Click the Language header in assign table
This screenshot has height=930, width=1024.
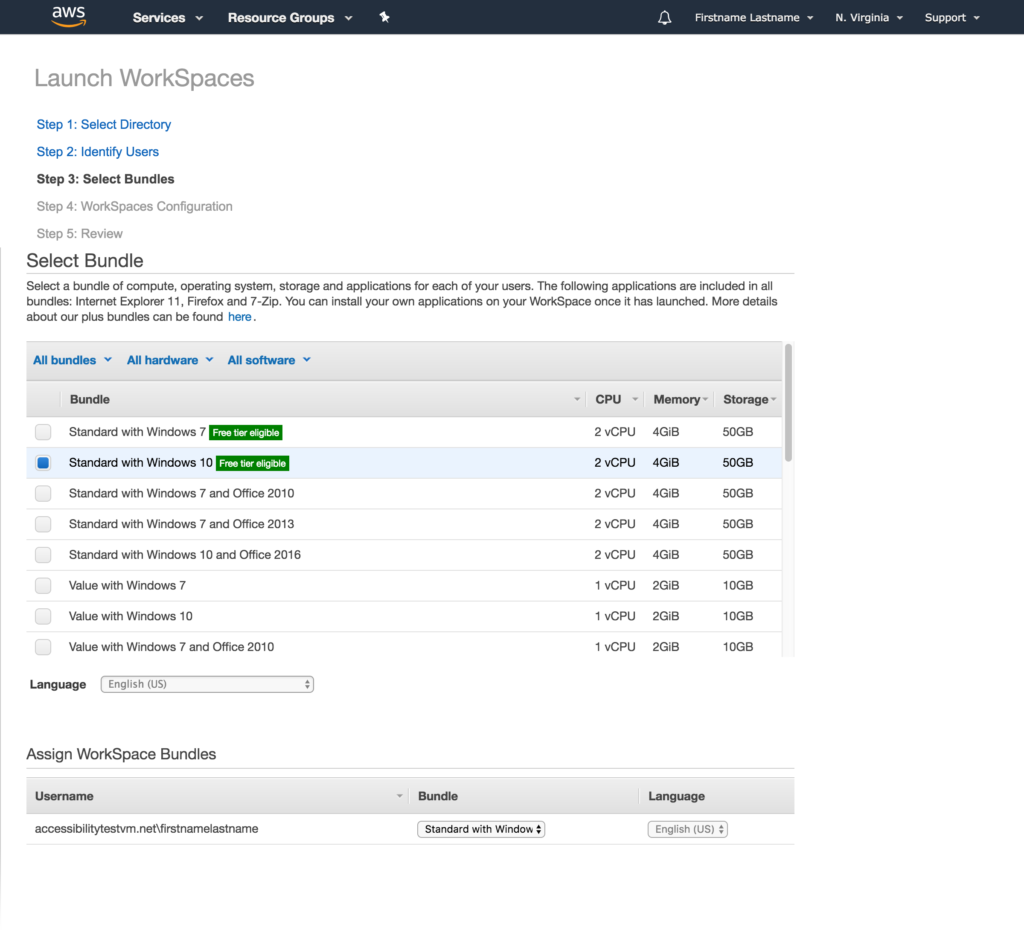pyautogui.click(x=677, y=796)
